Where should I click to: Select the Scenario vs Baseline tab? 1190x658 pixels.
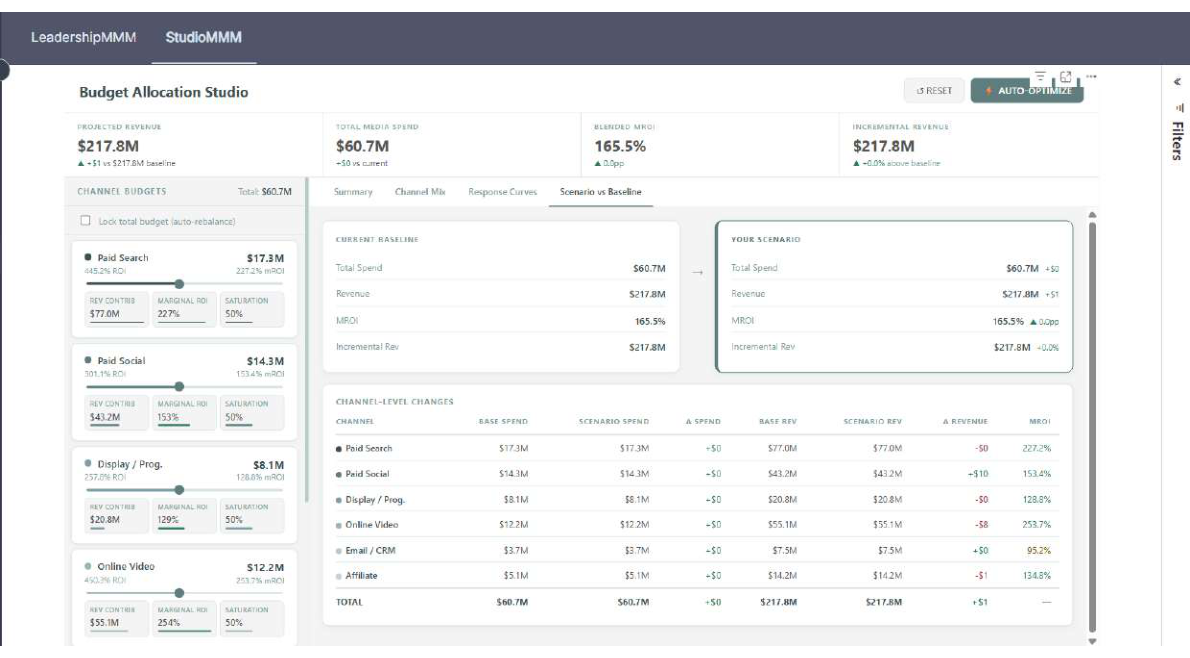tap(600, 192)
